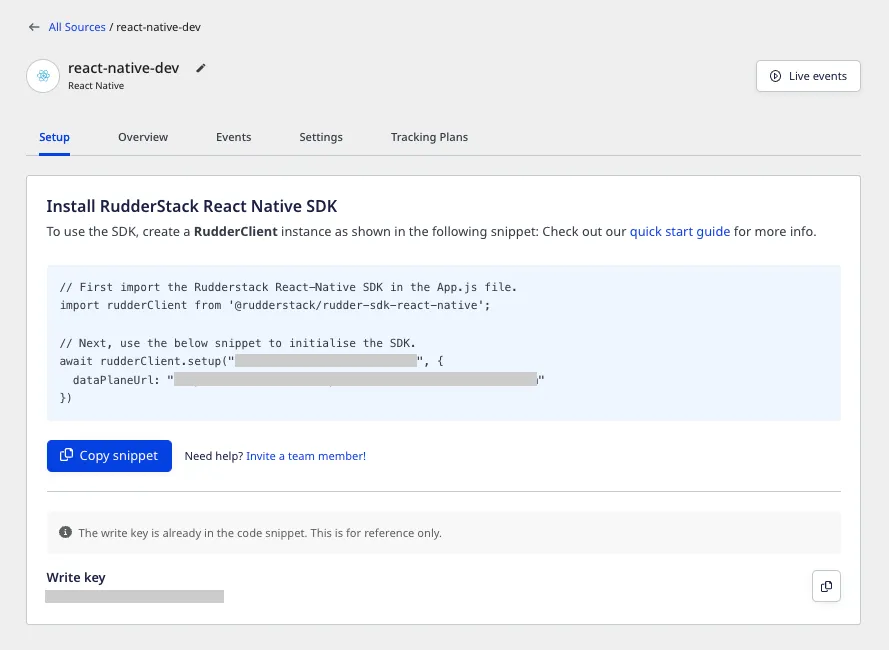This screenshot has height=650, width=889.
Task: Click the react-native-dev heading text
Action: [124, 68]
